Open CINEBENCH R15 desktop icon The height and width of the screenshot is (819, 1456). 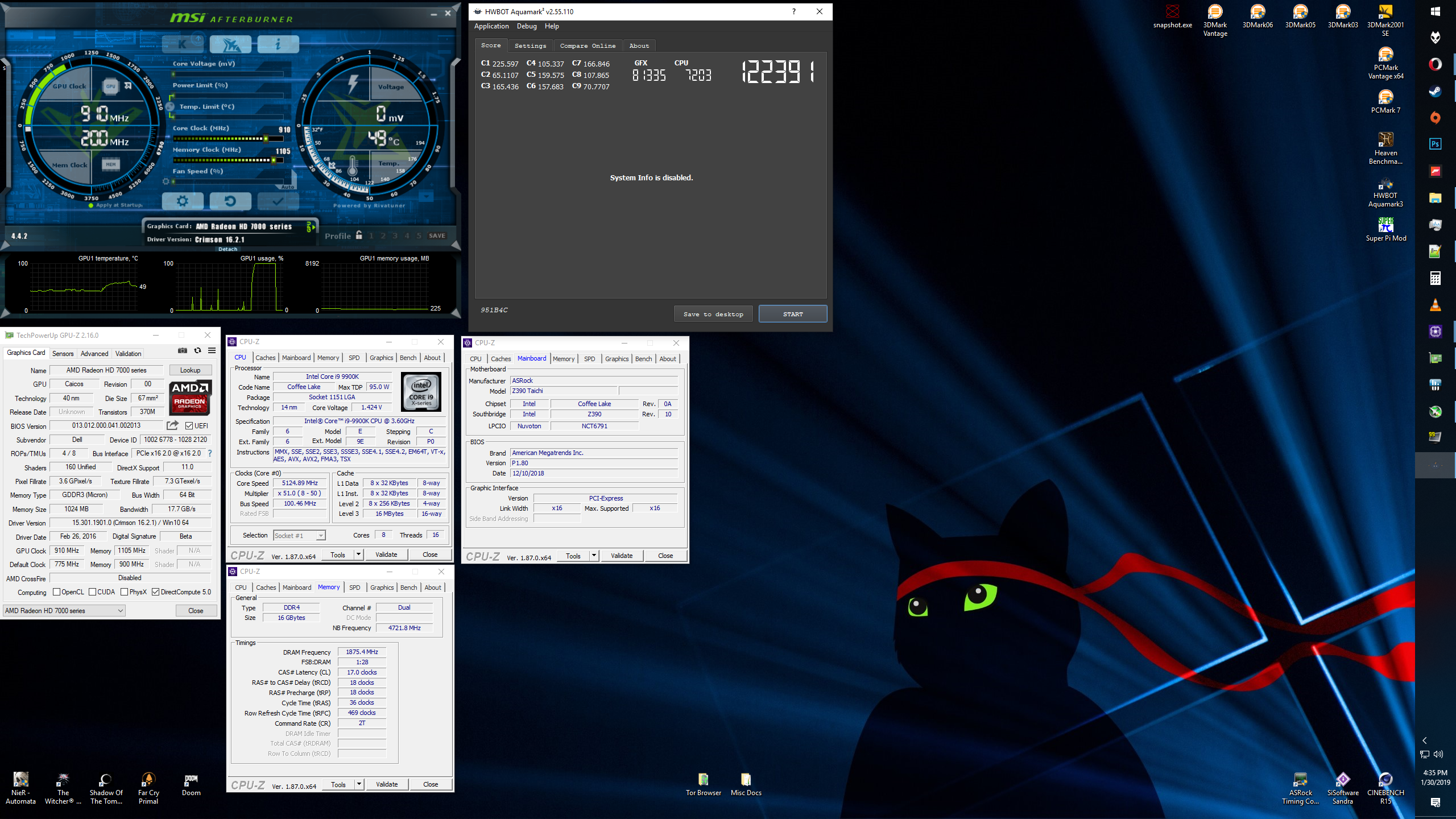[x=1385, y=788]
